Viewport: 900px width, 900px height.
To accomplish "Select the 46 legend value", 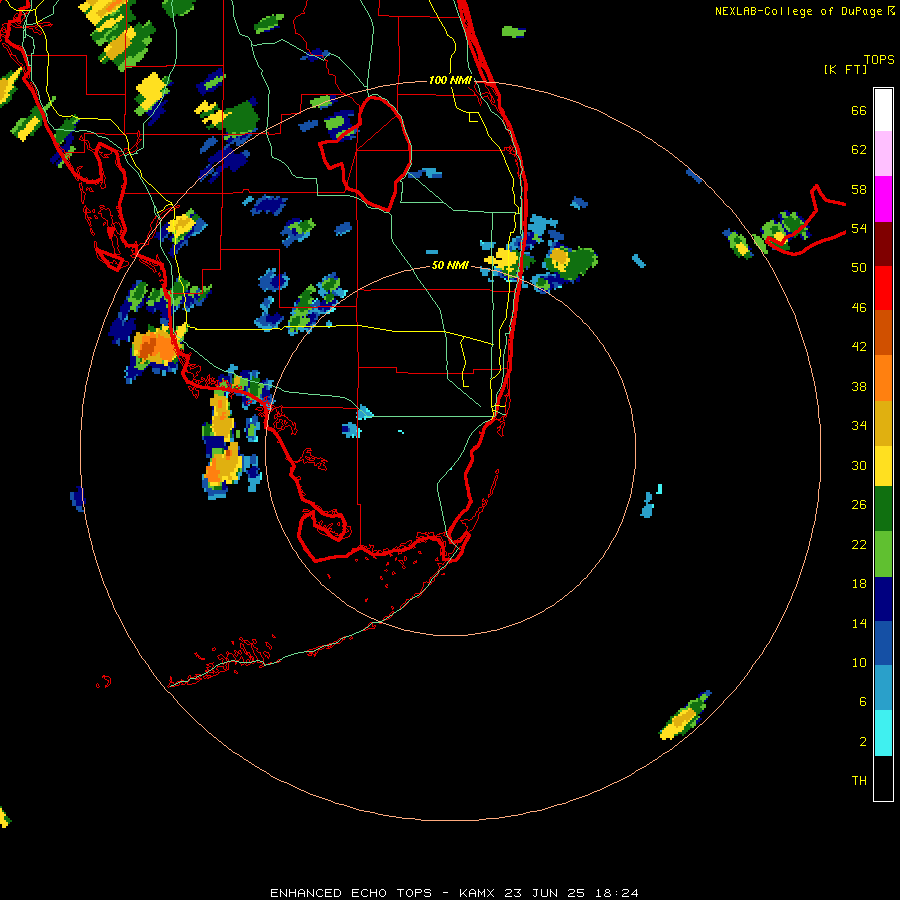I will 859,308.
